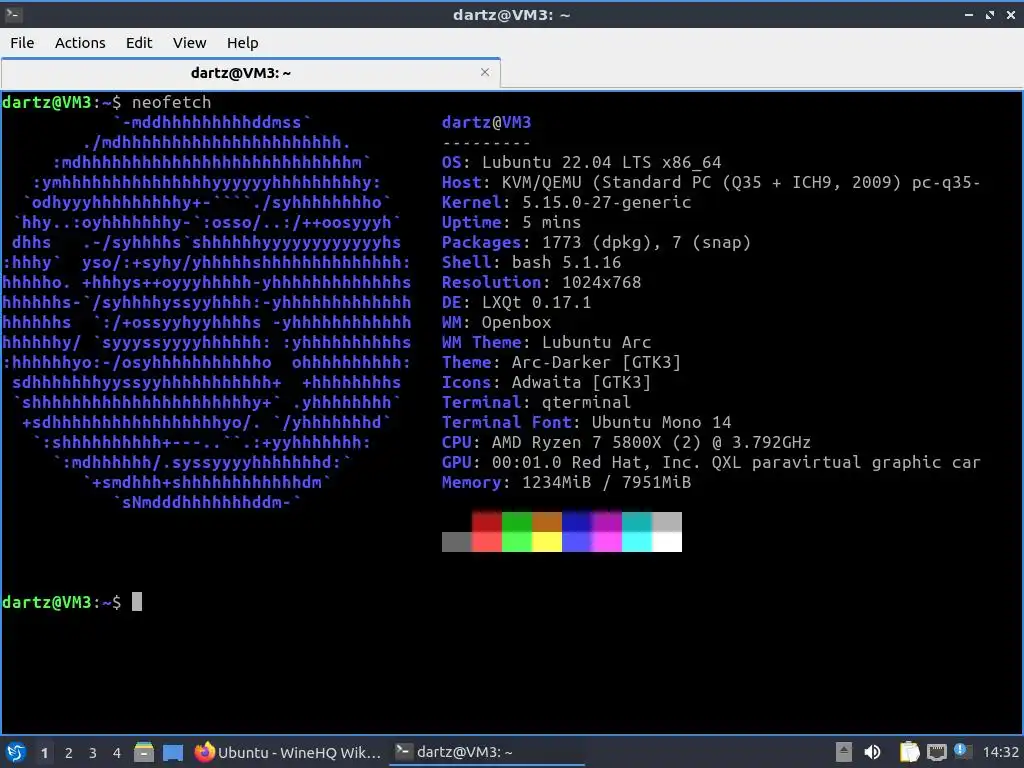Switch to the Firefox WineHQ Wiki window
Screen dimensions: 1024x768
(x=287, y=752)
